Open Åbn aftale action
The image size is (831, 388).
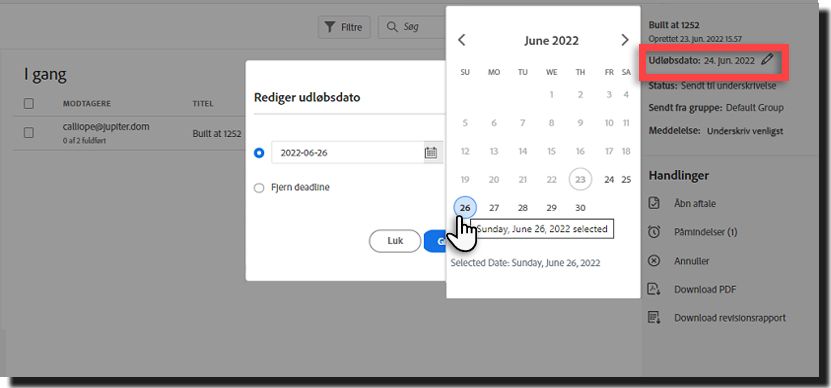pos(695,204)
